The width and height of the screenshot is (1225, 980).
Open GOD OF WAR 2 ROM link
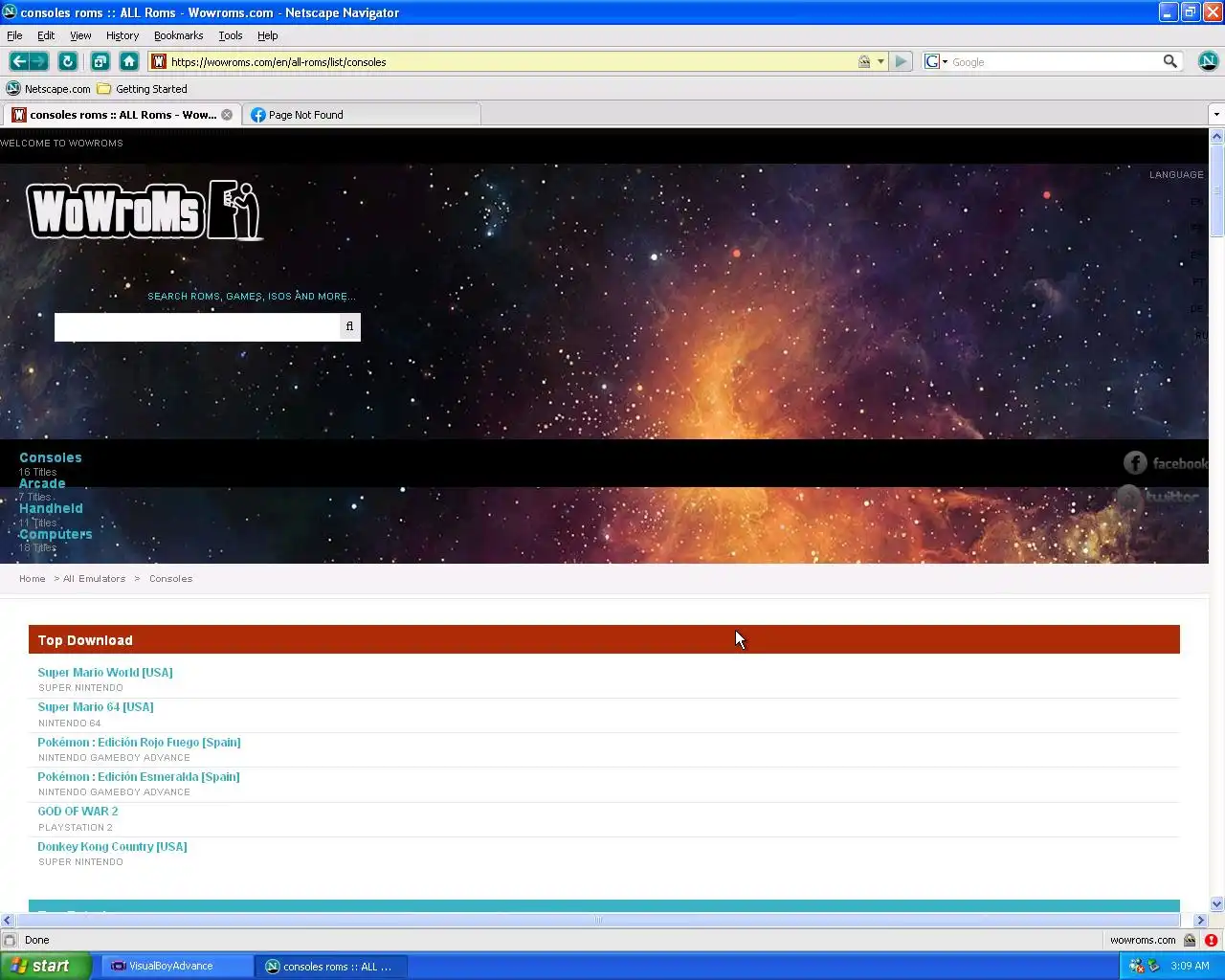pyautogui.click(x=78, y=812)
